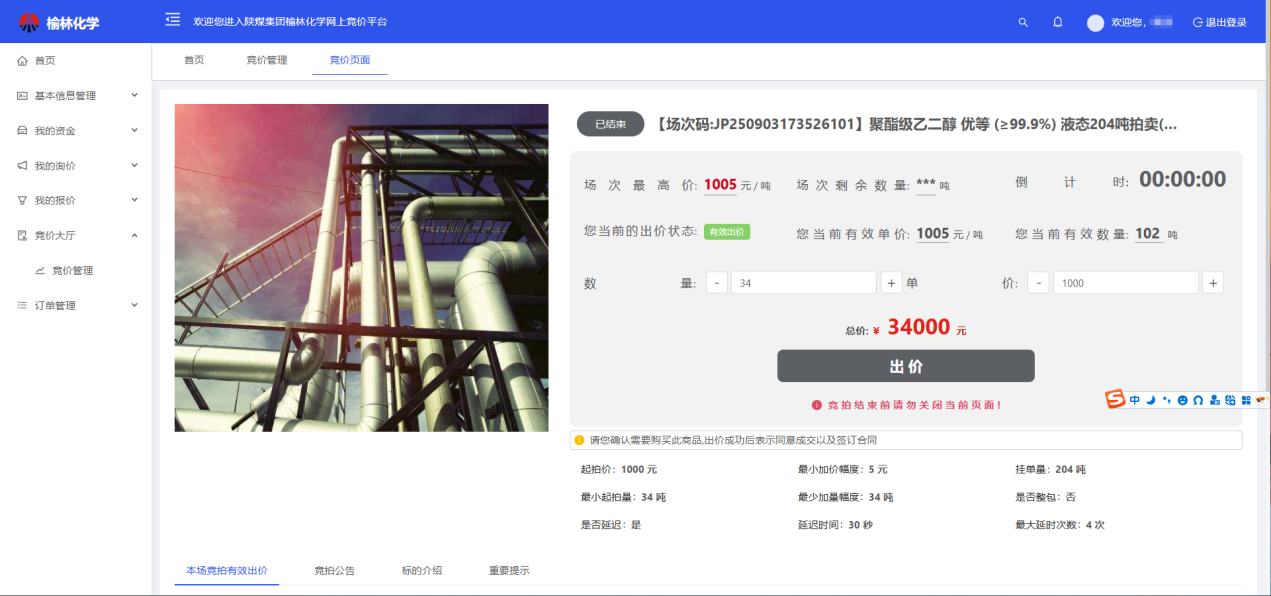Decrease 单价 with the minus button
Screen dimensions: 1271x596
1038,283
